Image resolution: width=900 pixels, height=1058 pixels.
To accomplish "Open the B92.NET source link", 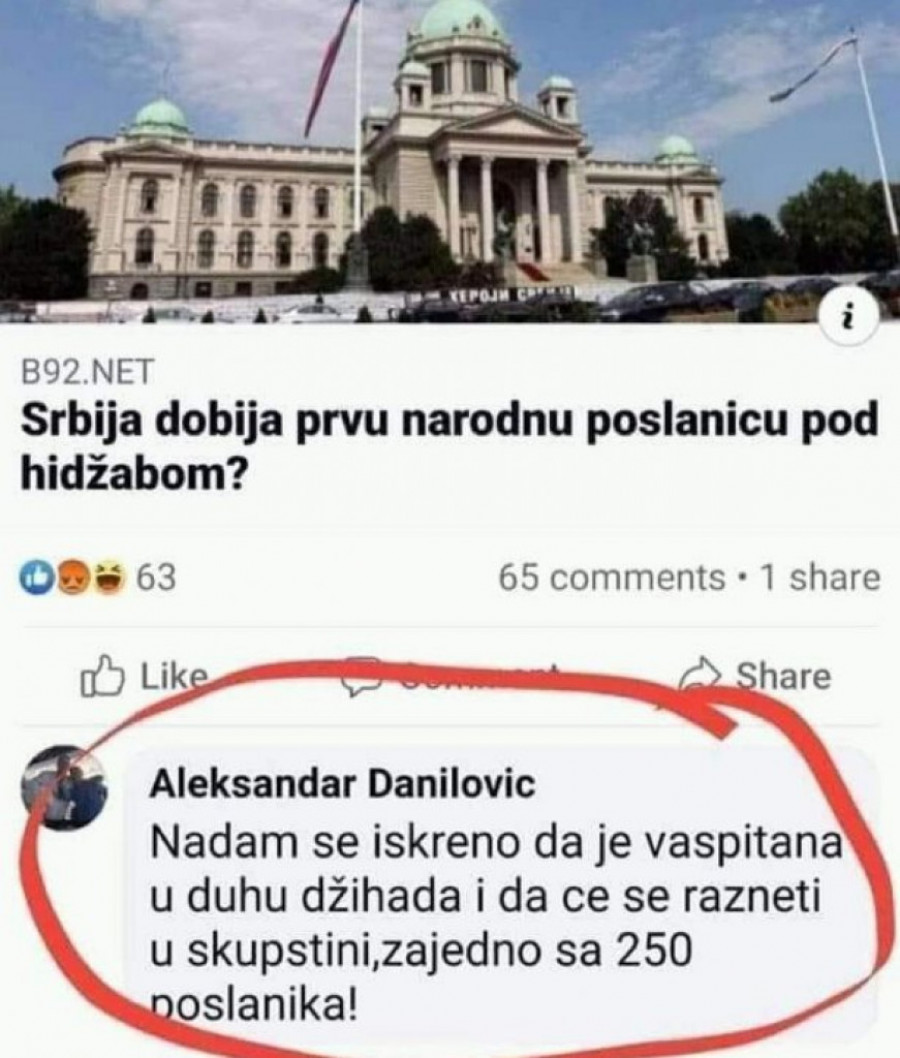I will tap(88, 372).
